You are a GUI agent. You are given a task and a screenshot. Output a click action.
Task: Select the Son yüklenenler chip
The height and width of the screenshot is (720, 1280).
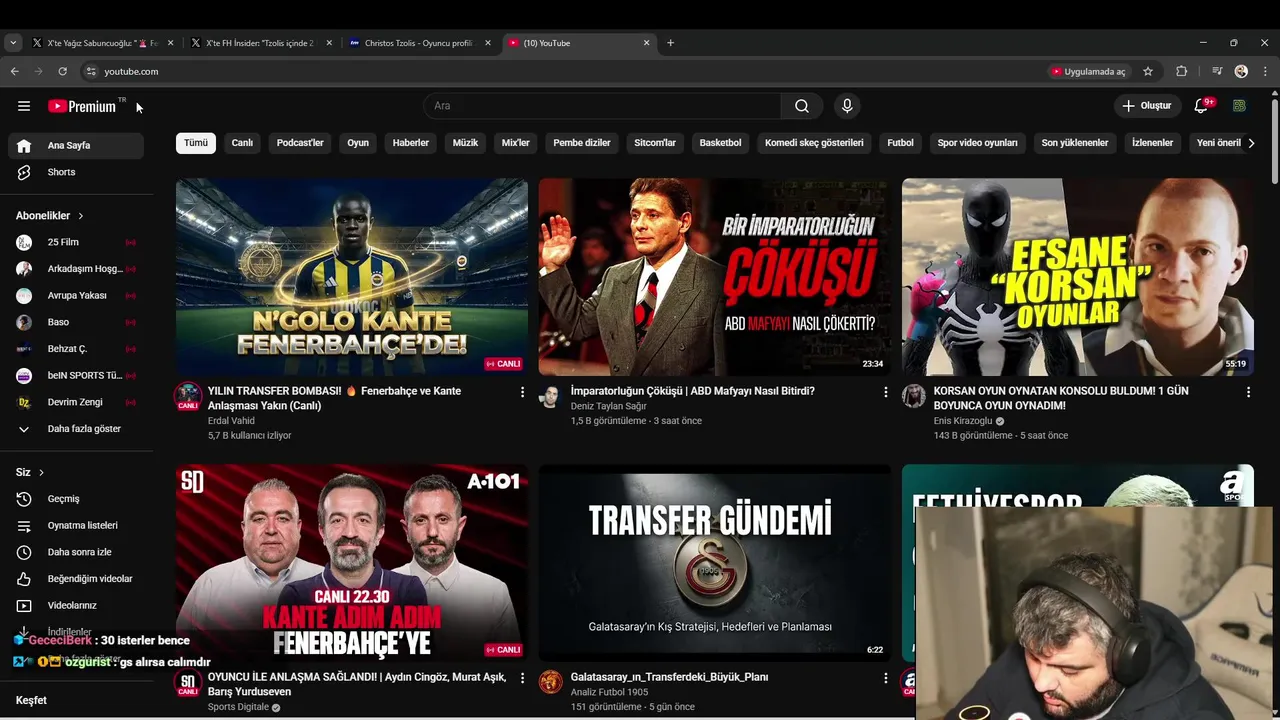pyautogui.click(x=1075, y=143)
